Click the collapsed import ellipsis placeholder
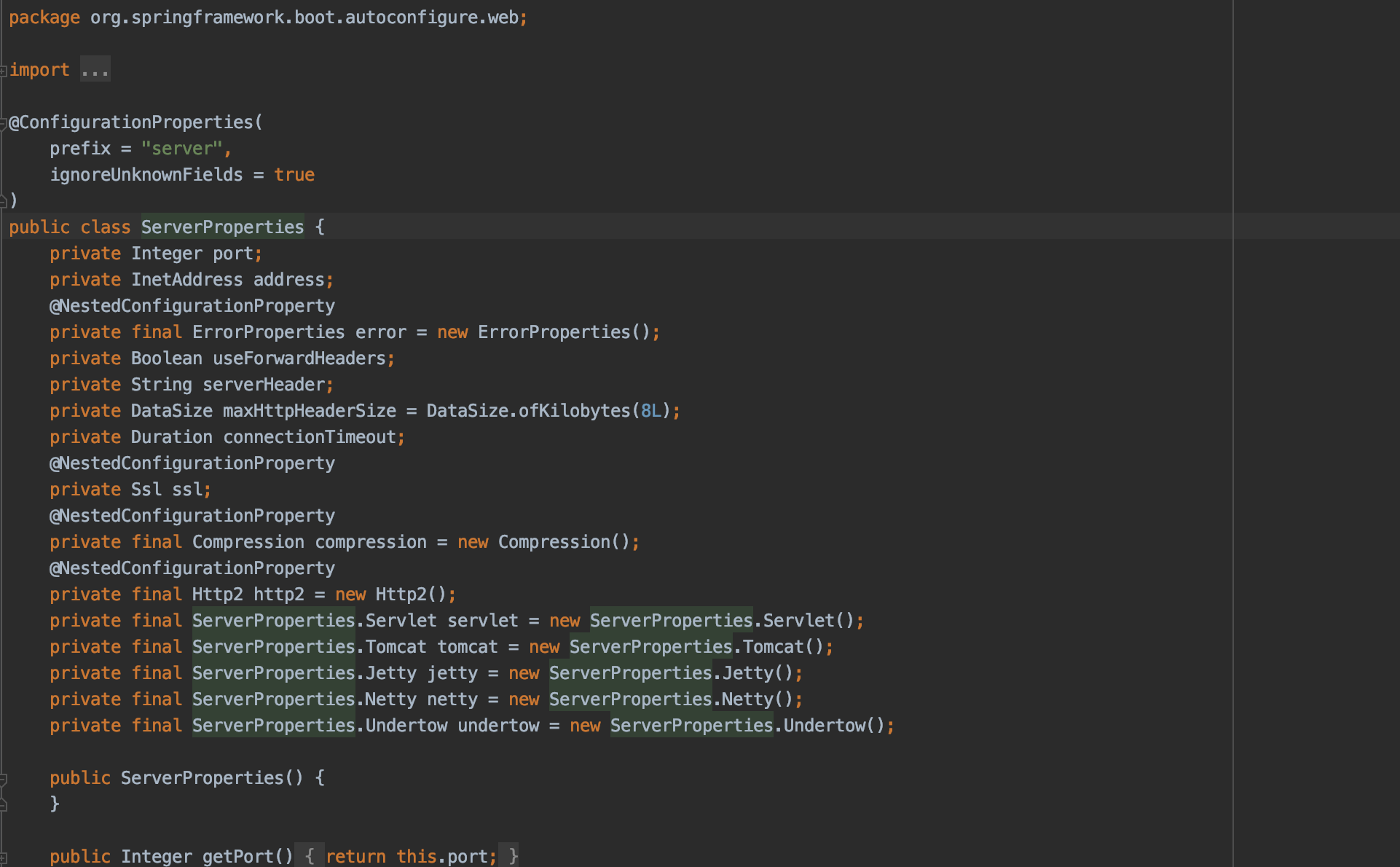The width and height of the screenshot is (1400, 867). 95,70
